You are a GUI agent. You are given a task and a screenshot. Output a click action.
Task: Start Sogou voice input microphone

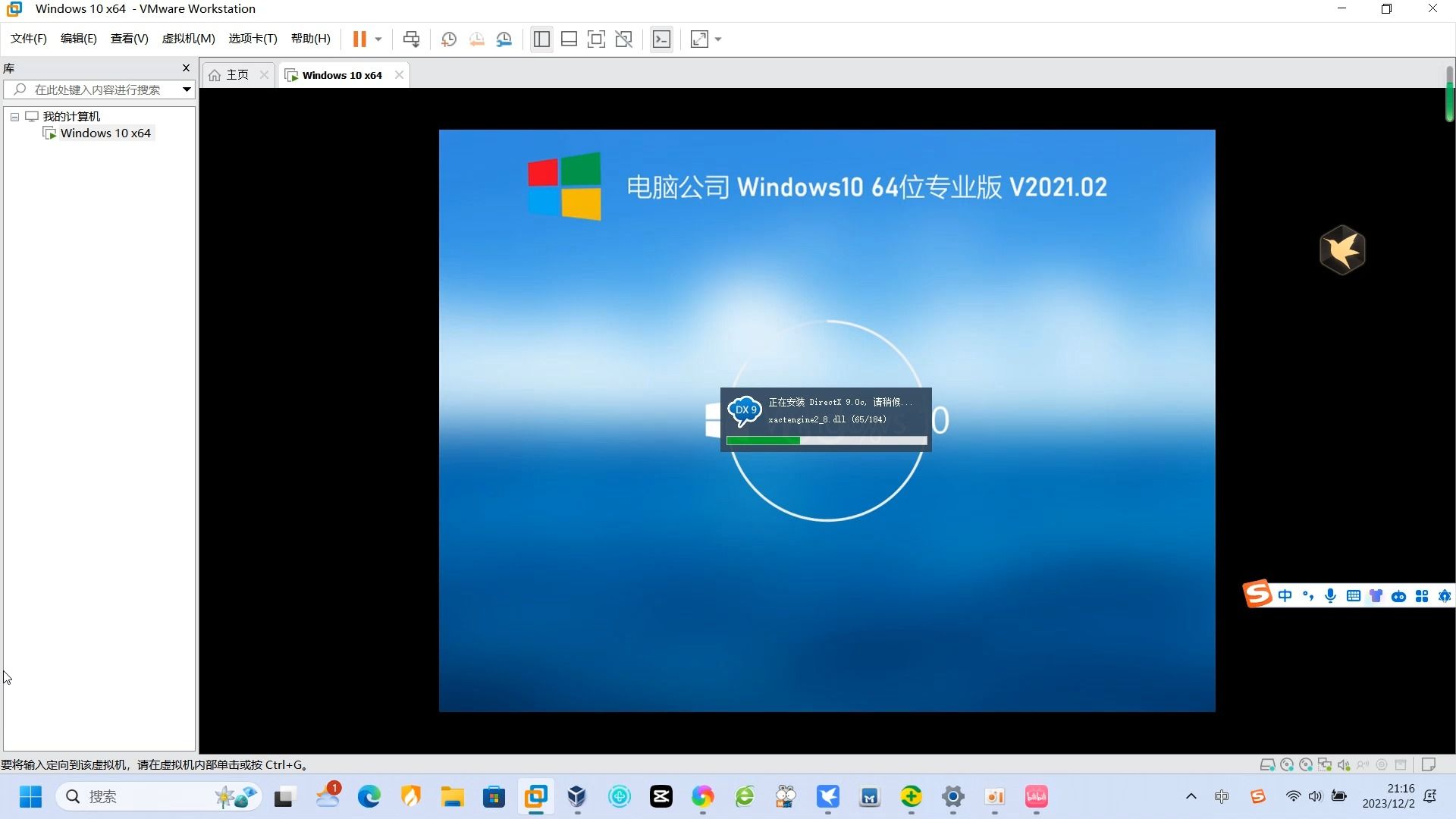pos(1330,596)
